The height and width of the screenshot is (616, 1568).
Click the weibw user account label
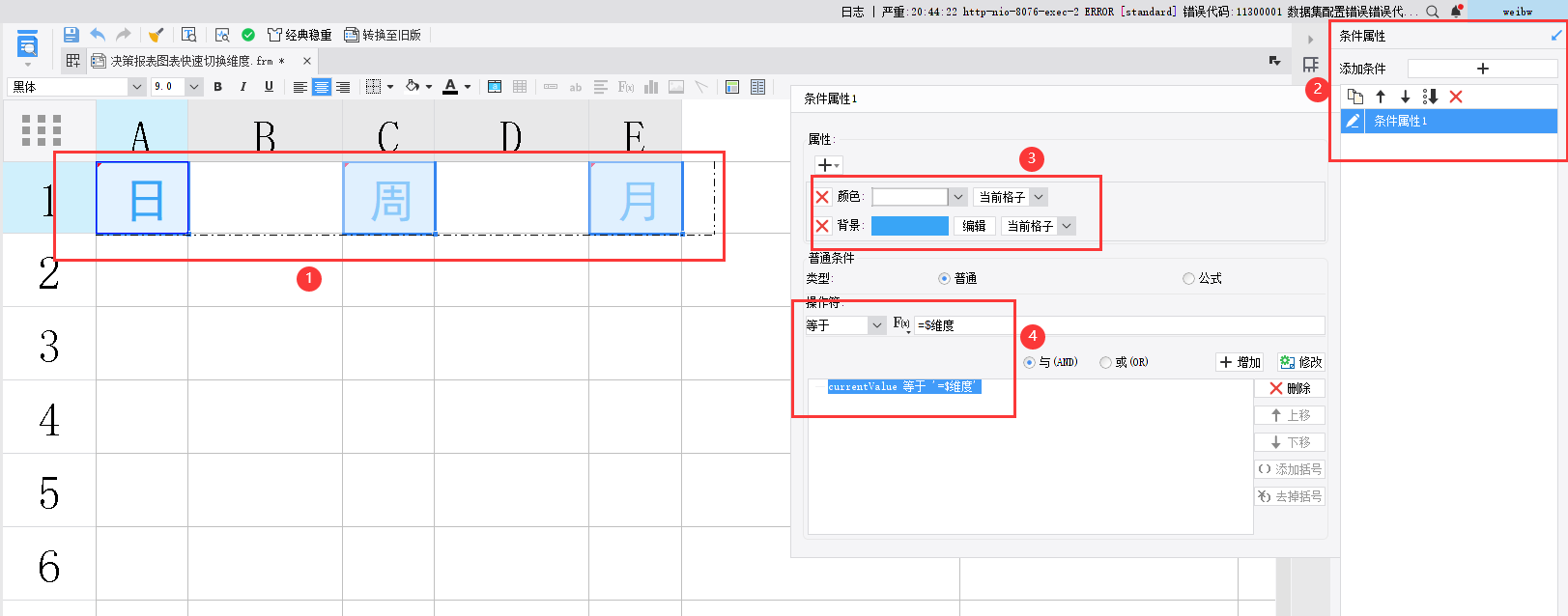pos(1517,12)
